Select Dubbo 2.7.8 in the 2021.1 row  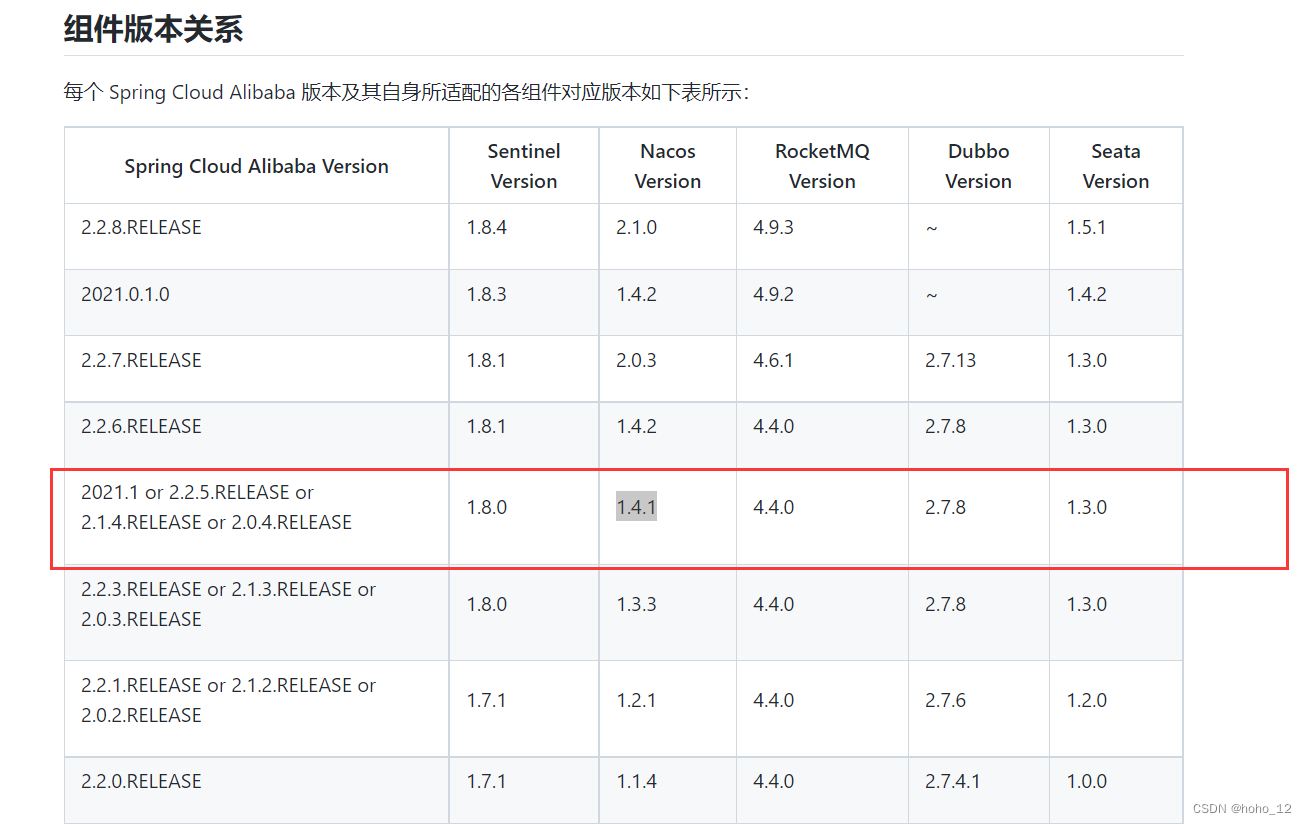click(x=979, y=516)
